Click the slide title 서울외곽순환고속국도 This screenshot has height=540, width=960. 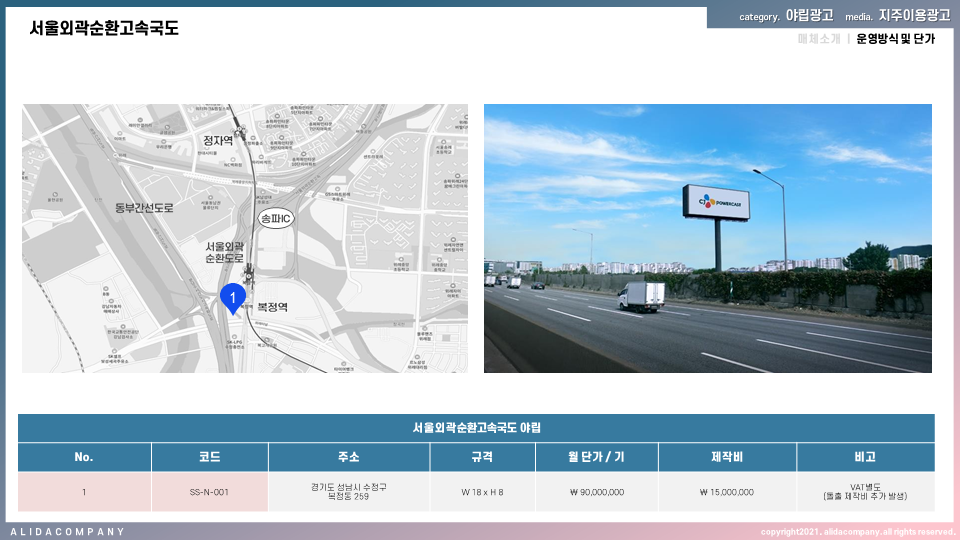tap(104, 28)
